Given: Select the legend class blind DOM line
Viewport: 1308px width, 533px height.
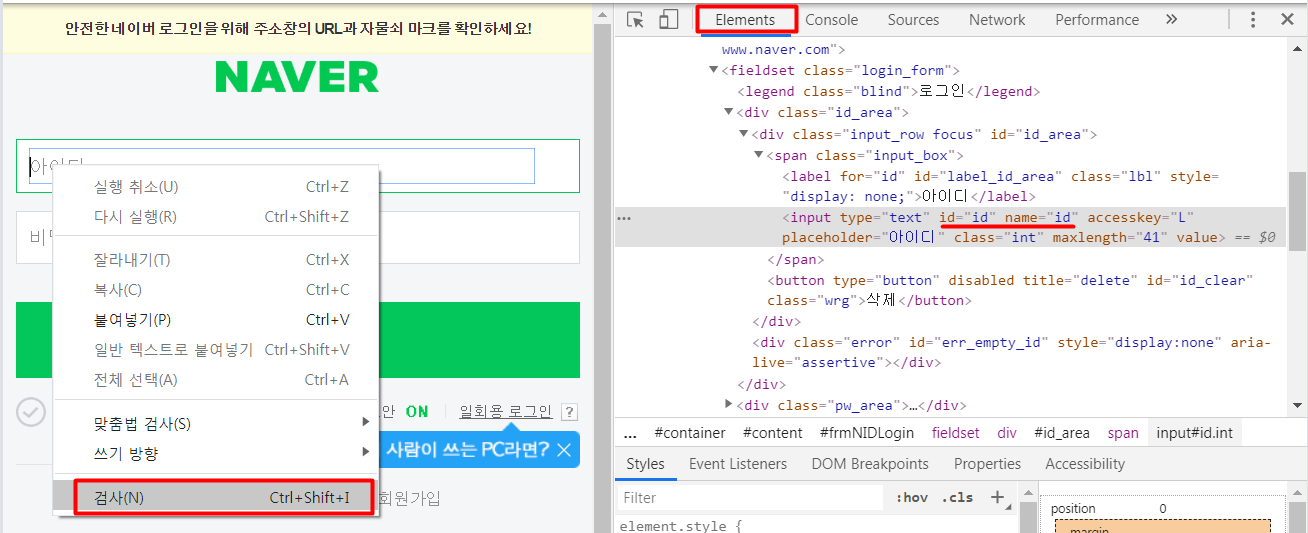Looking at the screenshot, I should point(890,91).
